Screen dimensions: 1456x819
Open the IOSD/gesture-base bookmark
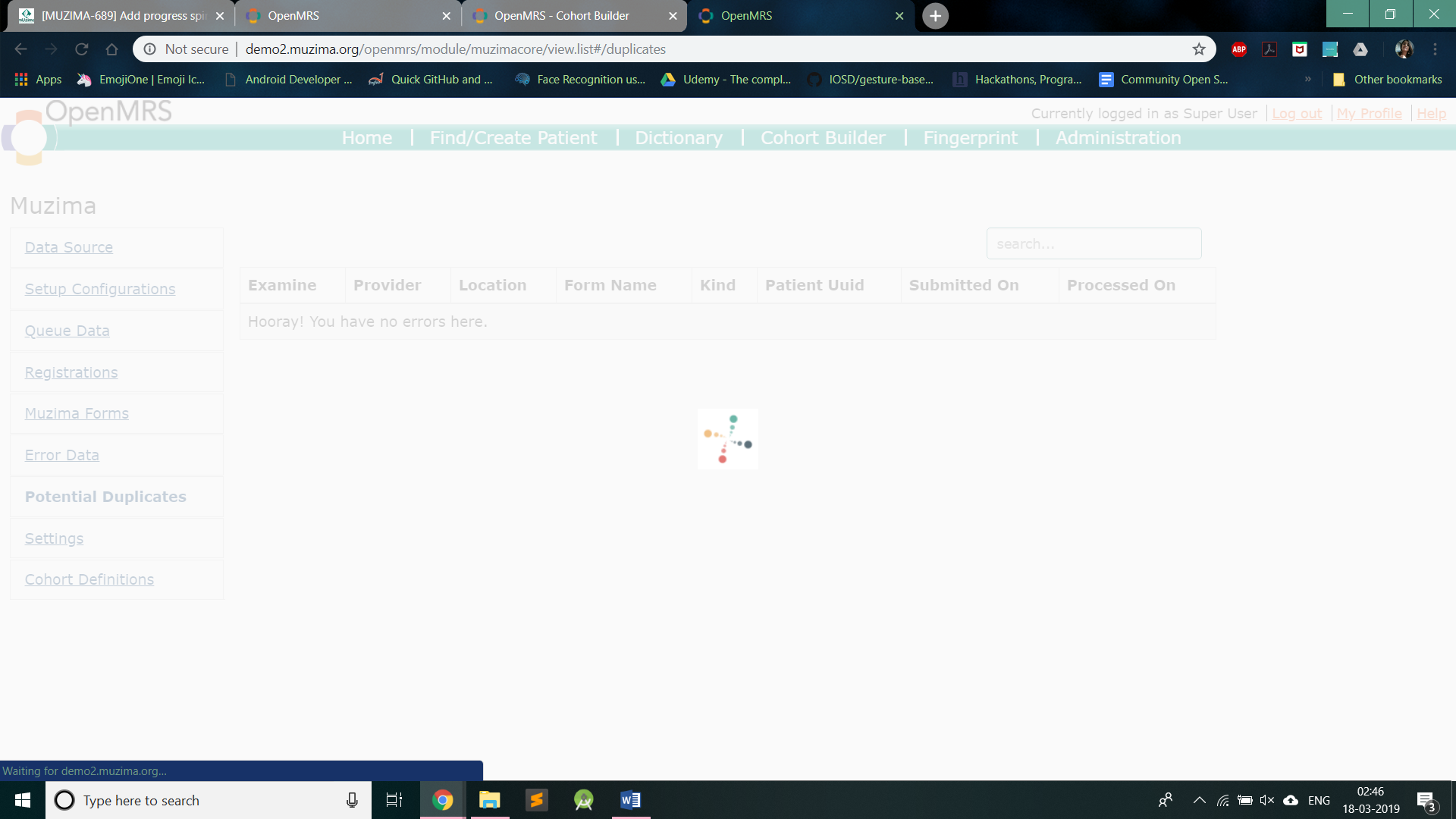871,80
